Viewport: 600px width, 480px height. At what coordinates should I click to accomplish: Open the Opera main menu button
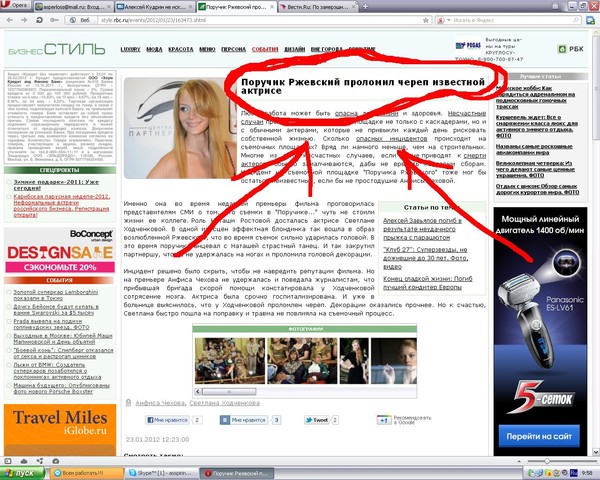(x=15, y=5)
